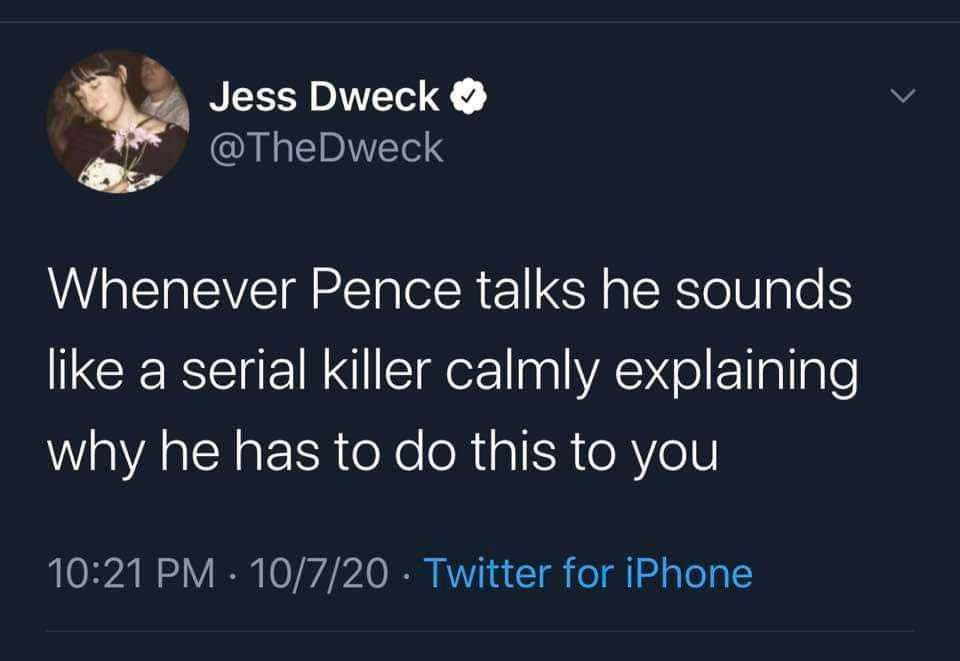This screenshot has width=960, height=661.
Task: Click the word like starting line two
Action: click(x=83, y=372)
